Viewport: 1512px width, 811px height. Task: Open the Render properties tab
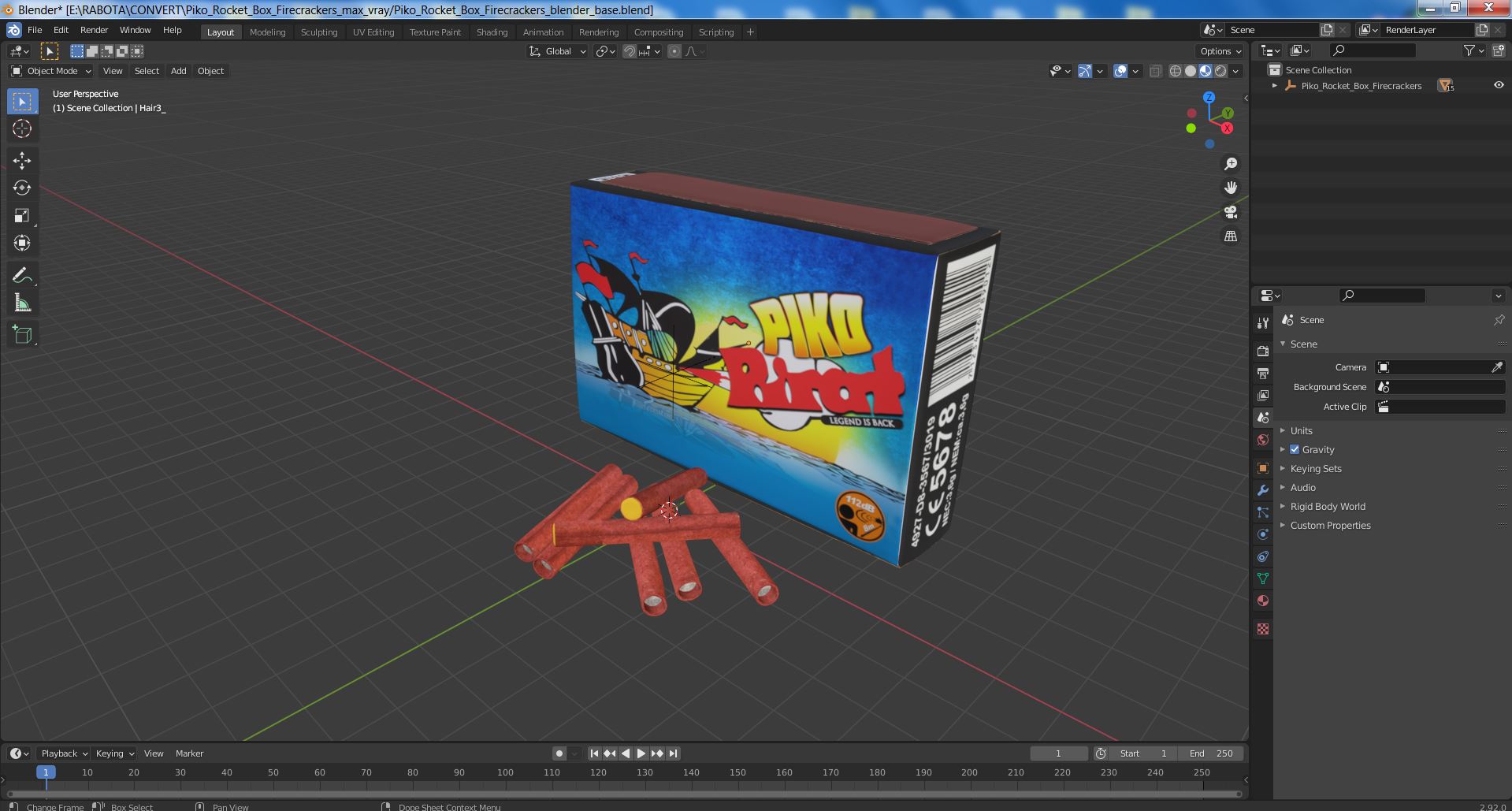[x=1263, y=351]
